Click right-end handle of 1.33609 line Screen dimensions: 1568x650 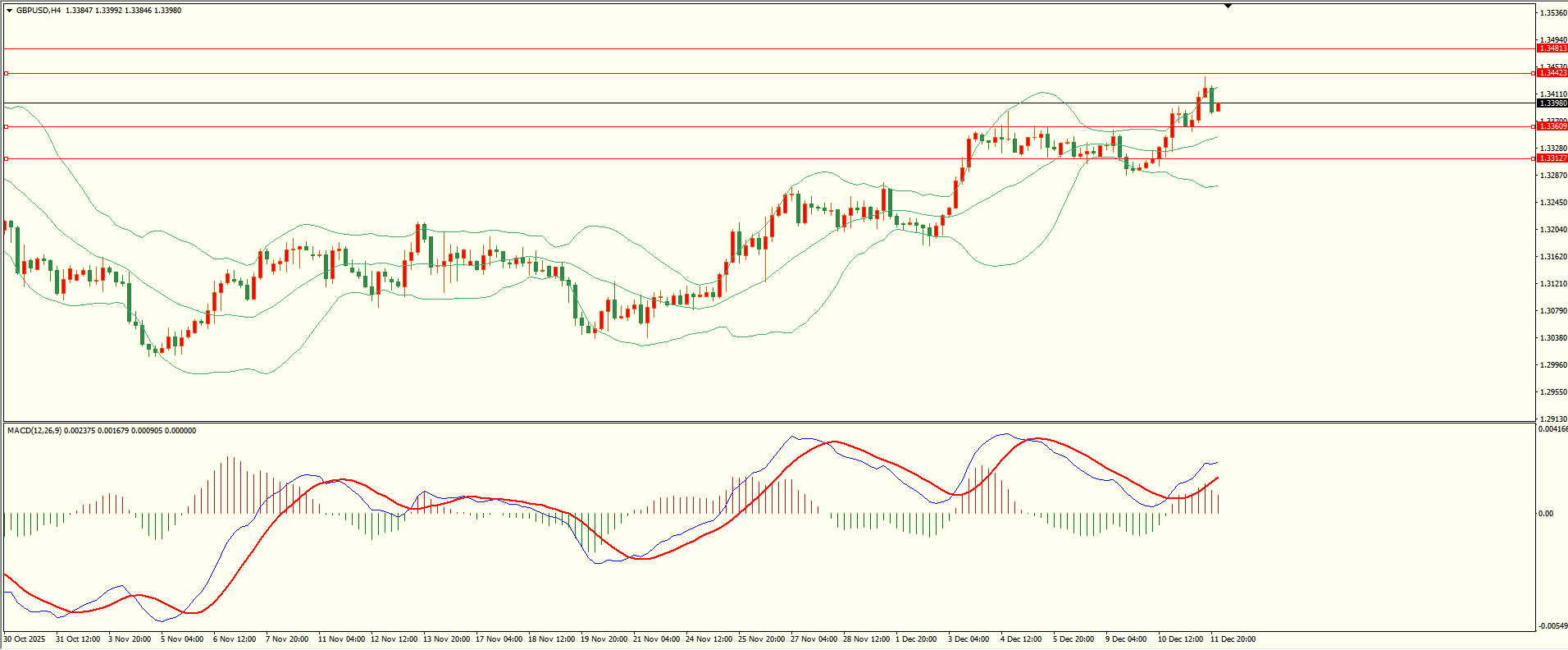[x=1533, y=126]
